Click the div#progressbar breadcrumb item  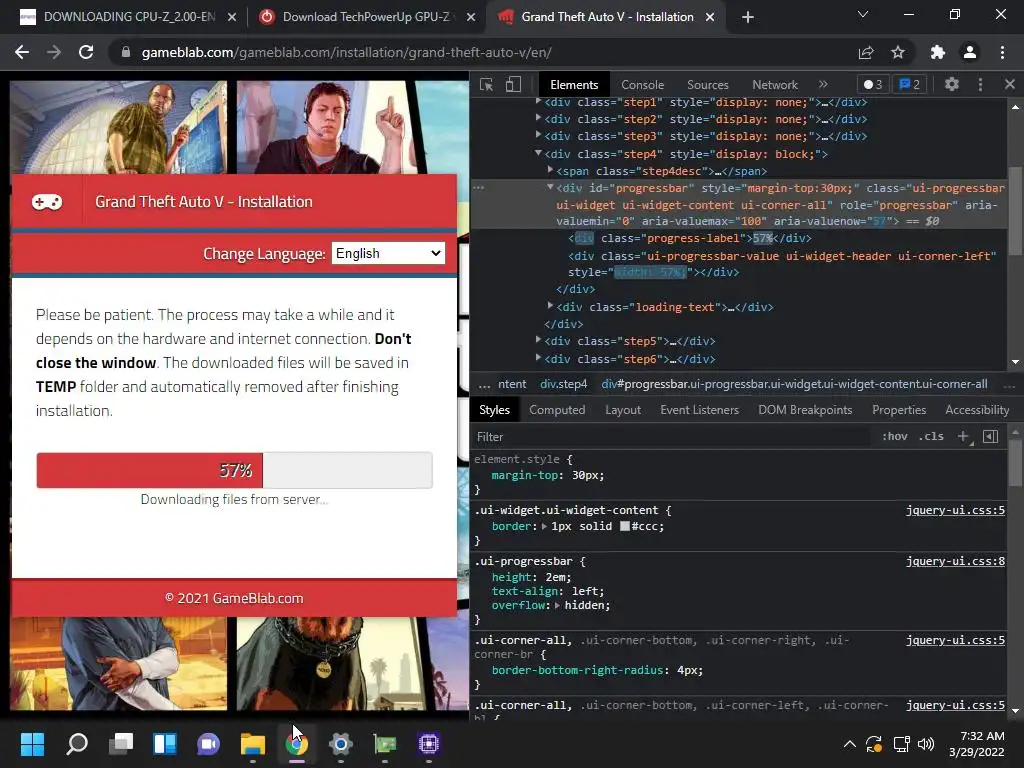pyautogui.click(x=794, y=384)
